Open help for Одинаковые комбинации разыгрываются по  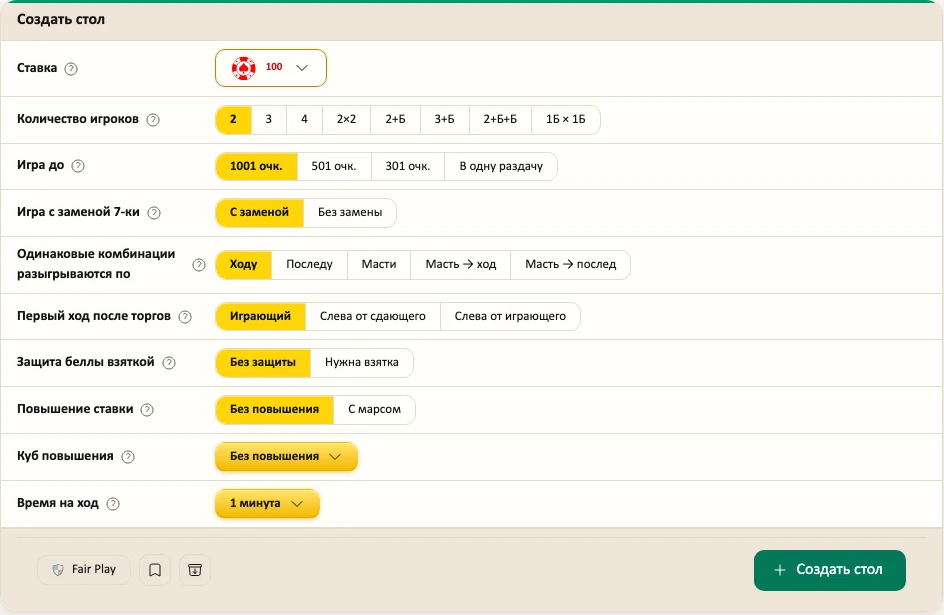(199, 265)
